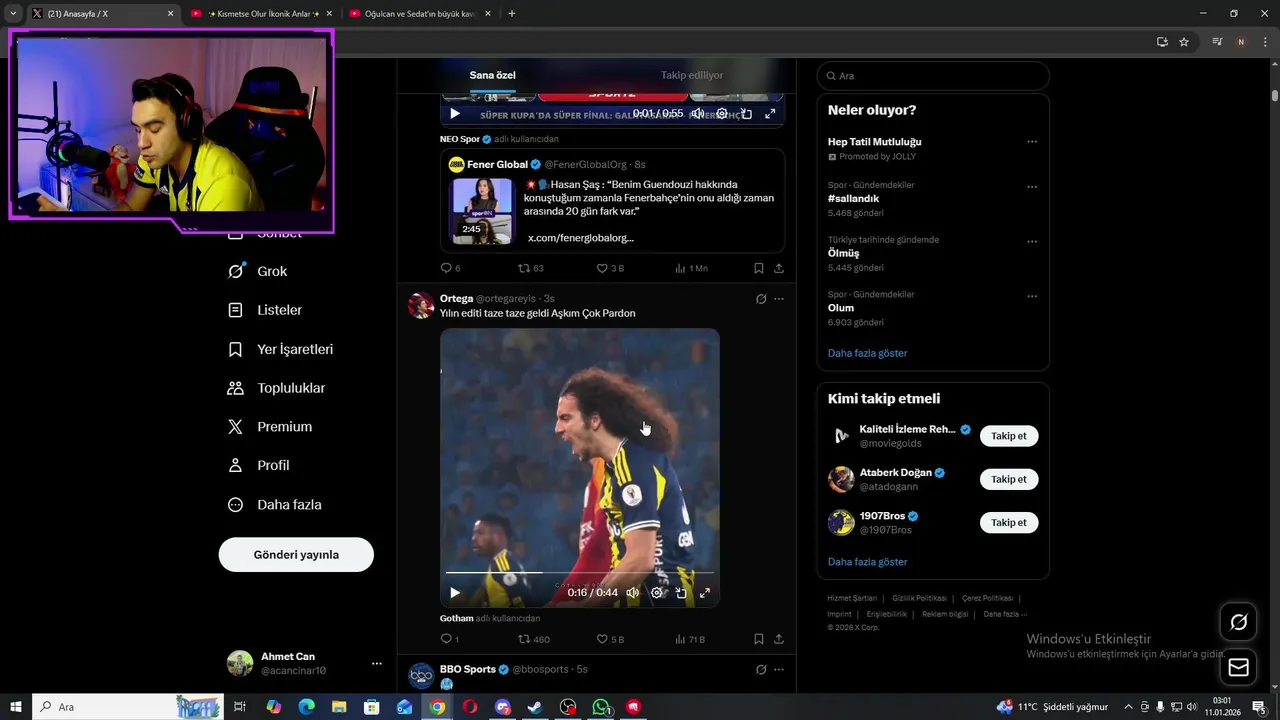
Task: Open Grok from the sidebar
Action: pos(257,271)
